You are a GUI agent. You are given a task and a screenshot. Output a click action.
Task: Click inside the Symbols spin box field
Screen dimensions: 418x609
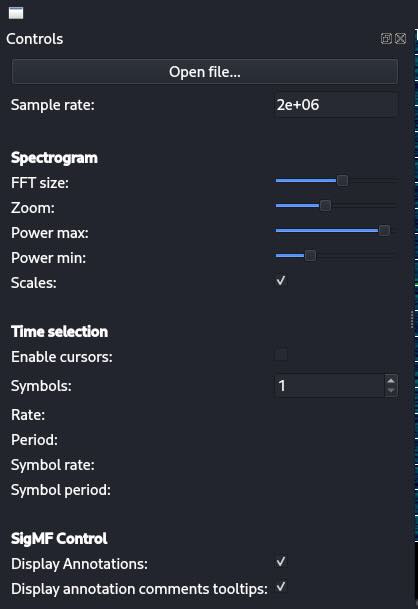329,385
